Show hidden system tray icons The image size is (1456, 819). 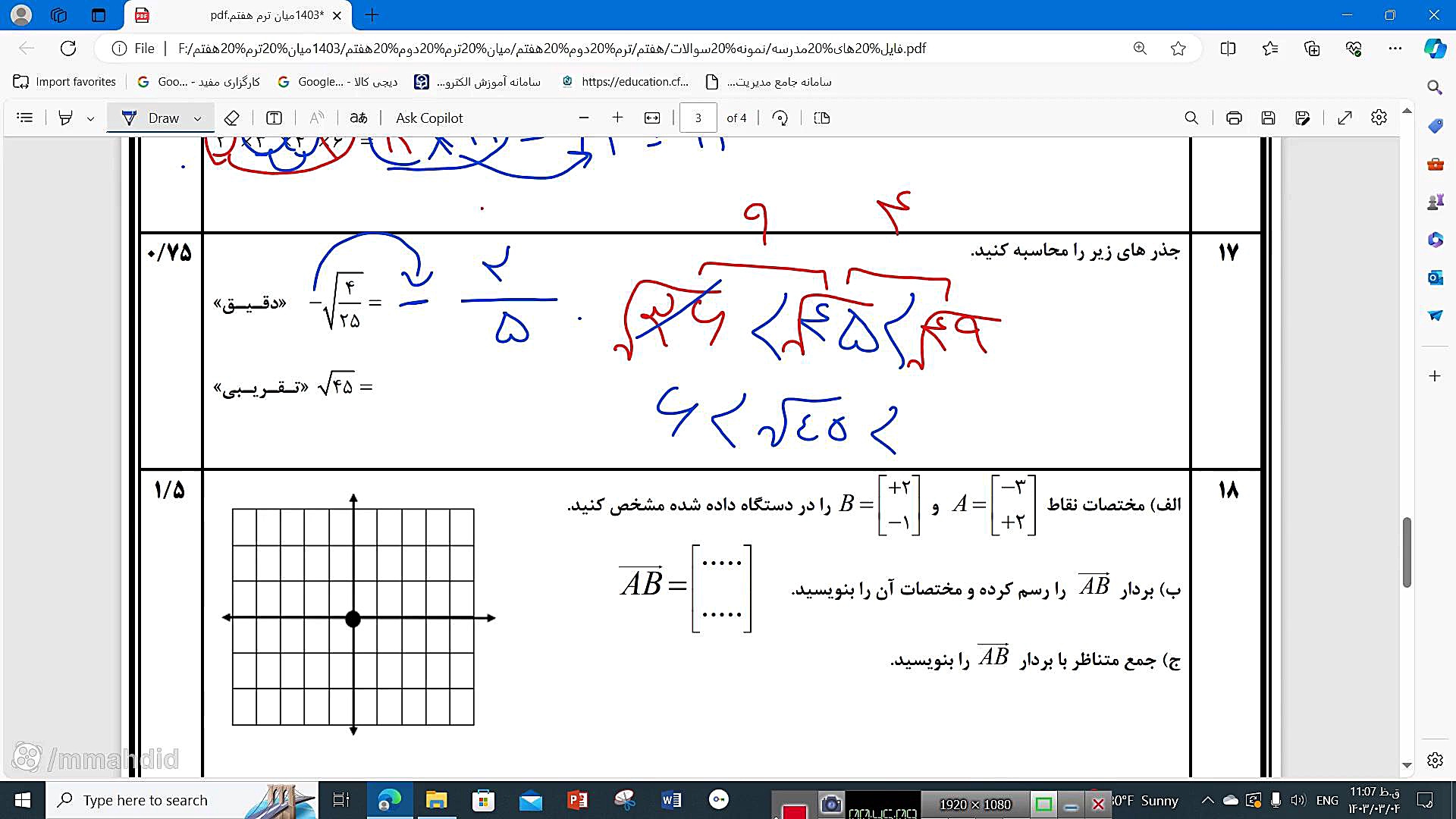(1208, 801)
